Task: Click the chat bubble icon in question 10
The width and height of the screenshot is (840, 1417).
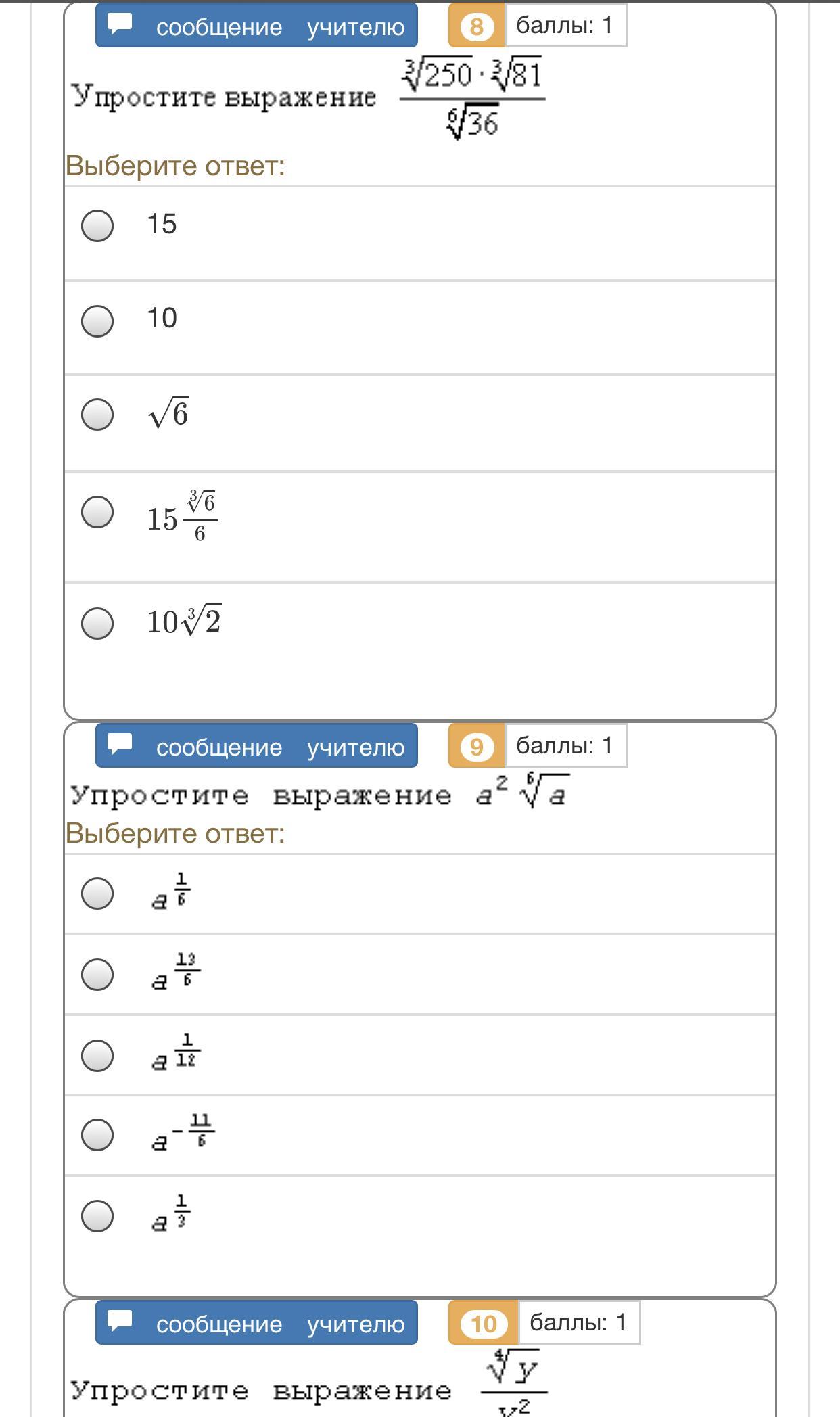Action: click(120, 1321)
